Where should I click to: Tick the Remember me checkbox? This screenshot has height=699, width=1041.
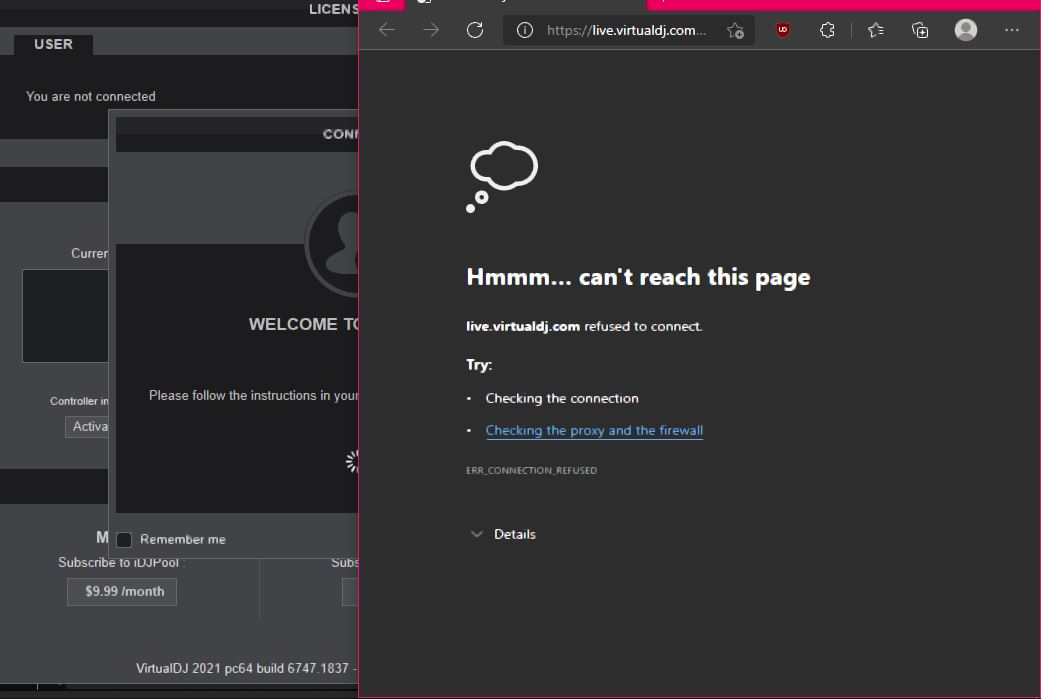tap(124, 540)
